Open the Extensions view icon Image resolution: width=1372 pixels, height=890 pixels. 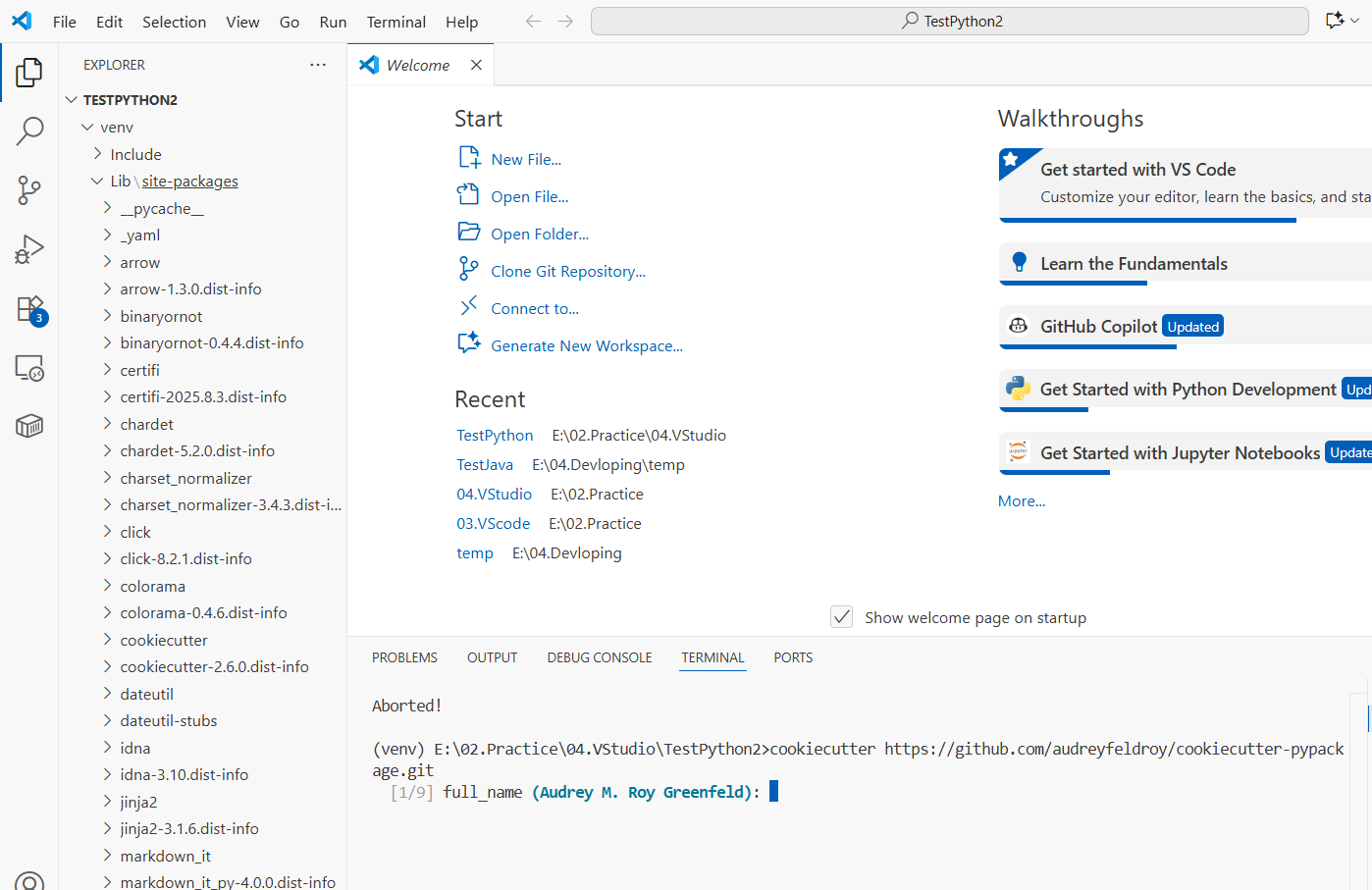pos(30,309)
